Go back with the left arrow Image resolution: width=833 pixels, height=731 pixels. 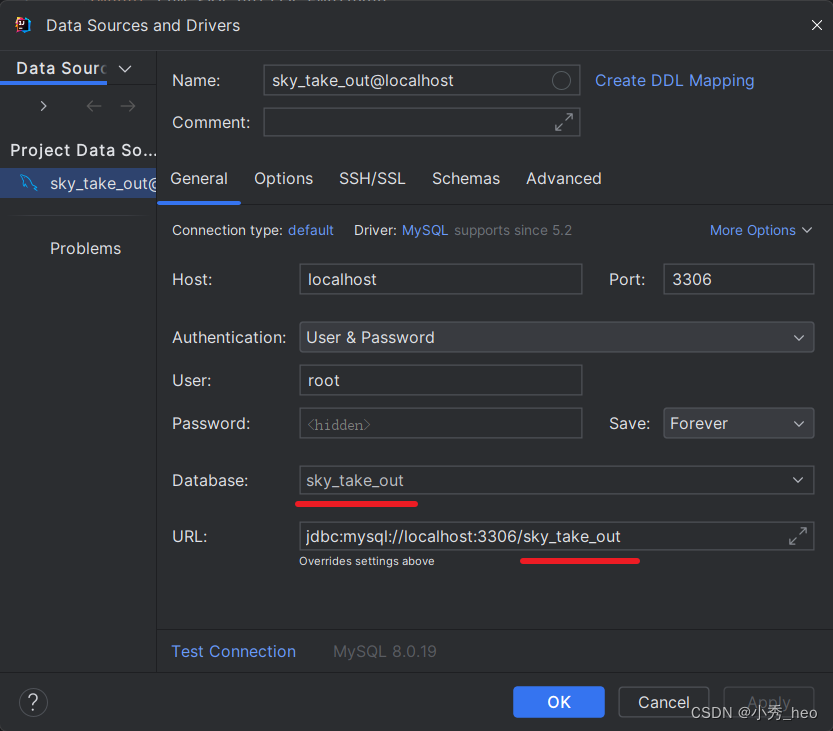tap(94, 106)
